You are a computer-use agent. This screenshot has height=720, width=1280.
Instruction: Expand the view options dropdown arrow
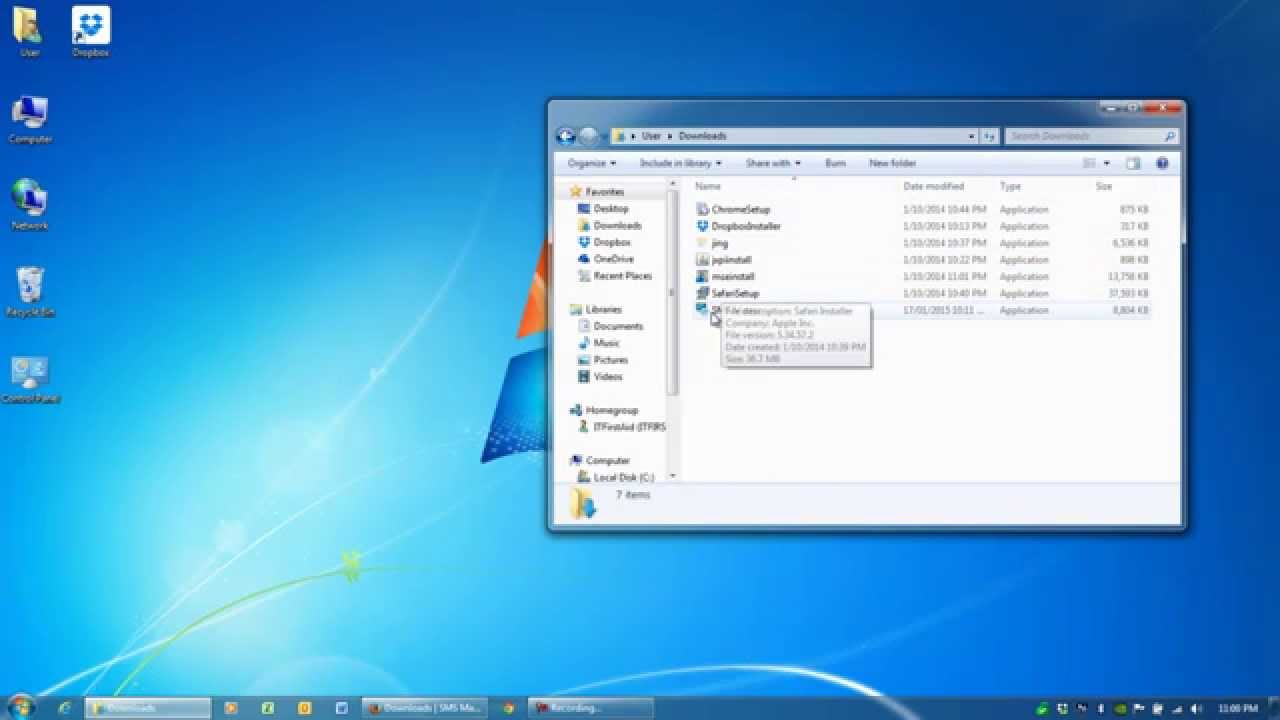pyautogui.click(x=1106, y=163)
